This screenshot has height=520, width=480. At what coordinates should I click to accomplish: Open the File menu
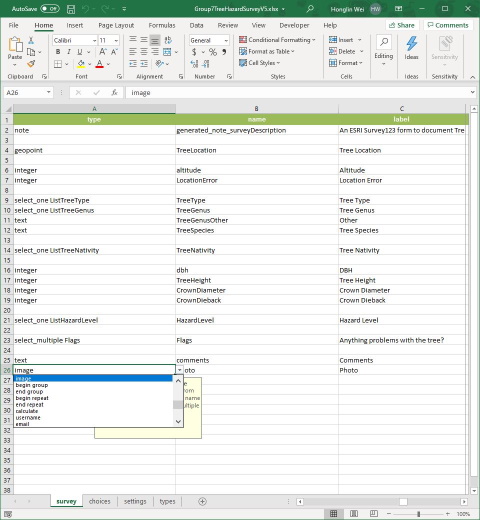13,25
